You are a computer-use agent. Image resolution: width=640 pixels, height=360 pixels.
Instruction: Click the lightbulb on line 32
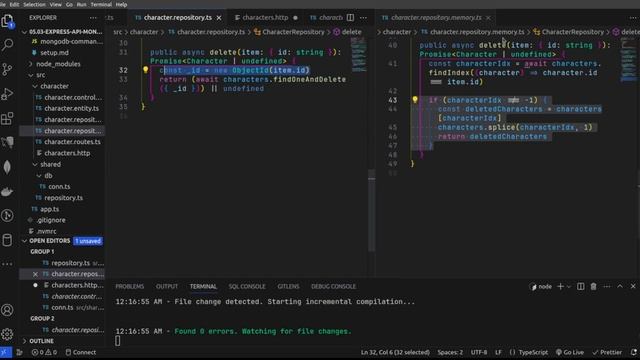click(x=145, y=70)
